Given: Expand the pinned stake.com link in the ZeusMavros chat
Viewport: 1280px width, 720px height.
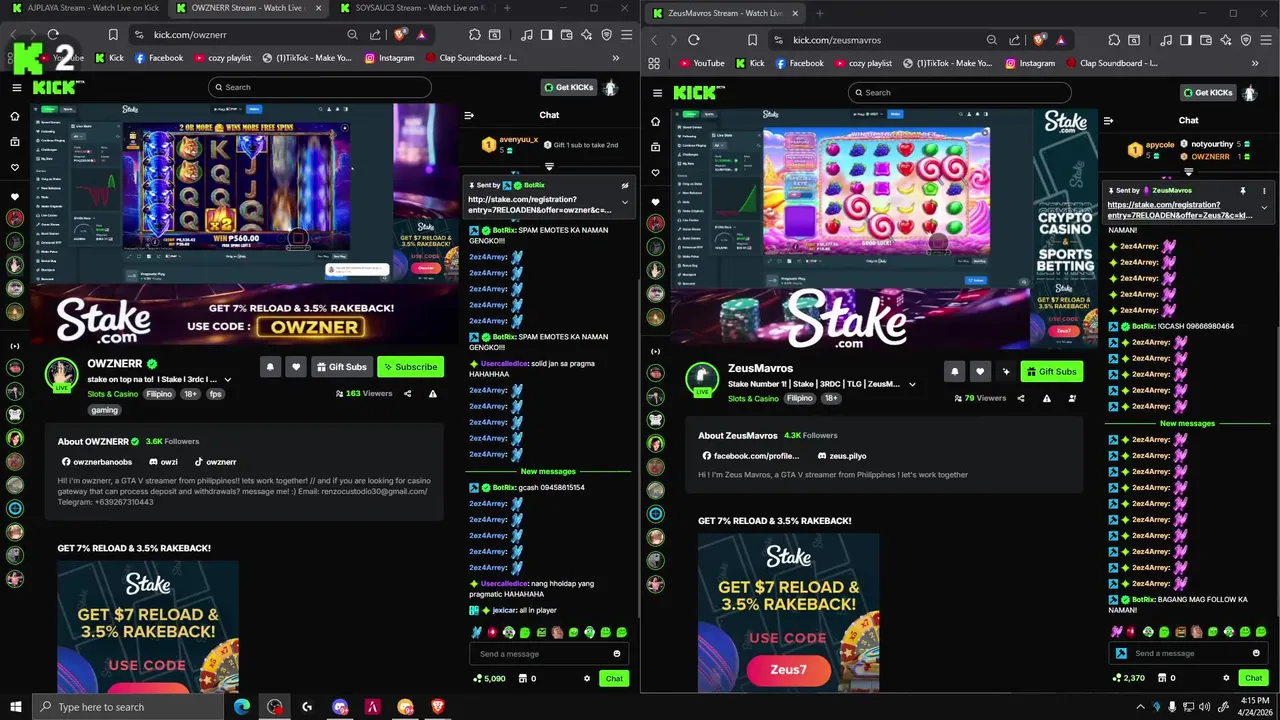Looking at the screenshot, I should click(x=1264, y=207).
